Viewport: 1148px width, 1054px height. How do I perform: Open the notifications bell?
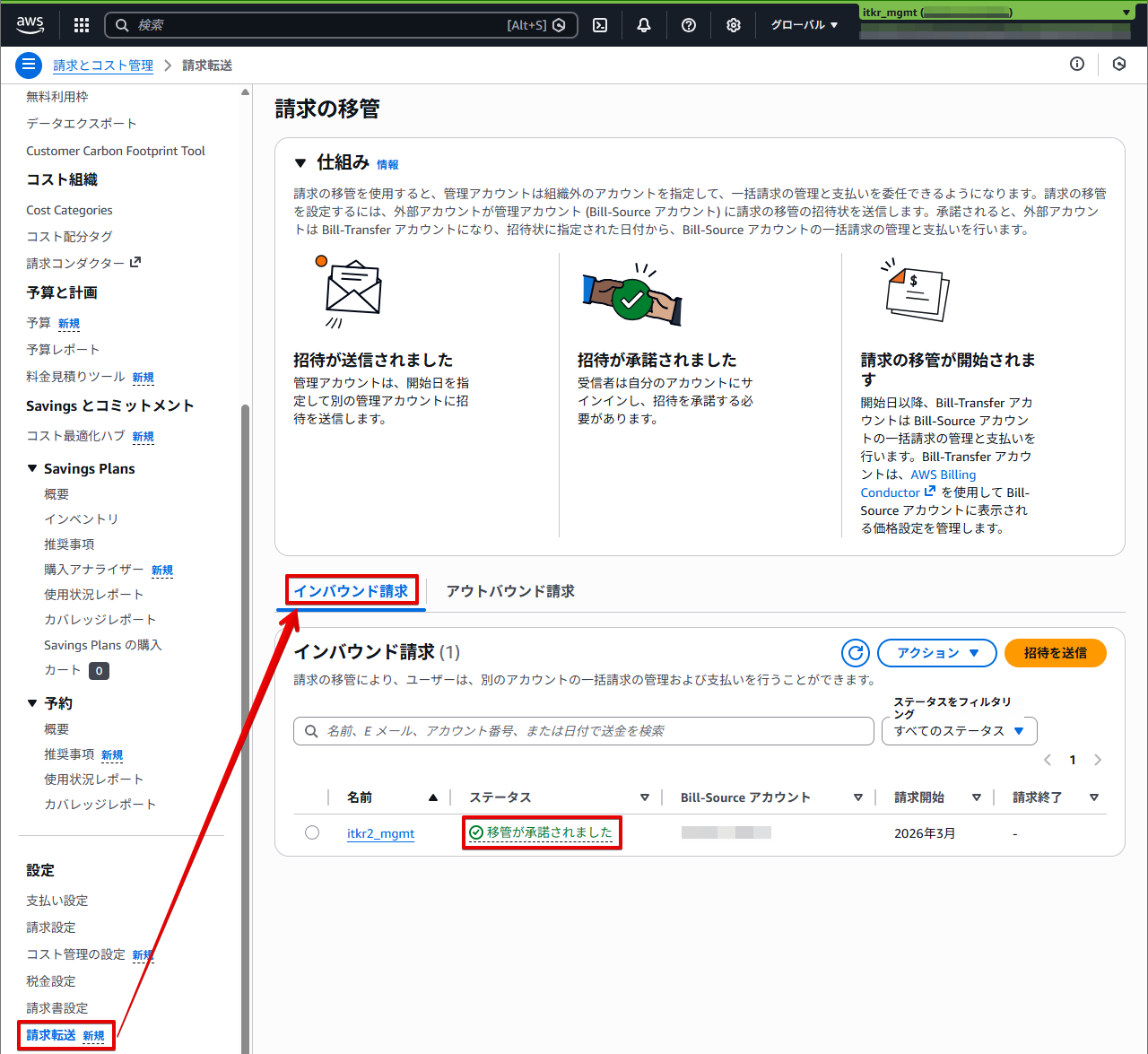point(644,25)
